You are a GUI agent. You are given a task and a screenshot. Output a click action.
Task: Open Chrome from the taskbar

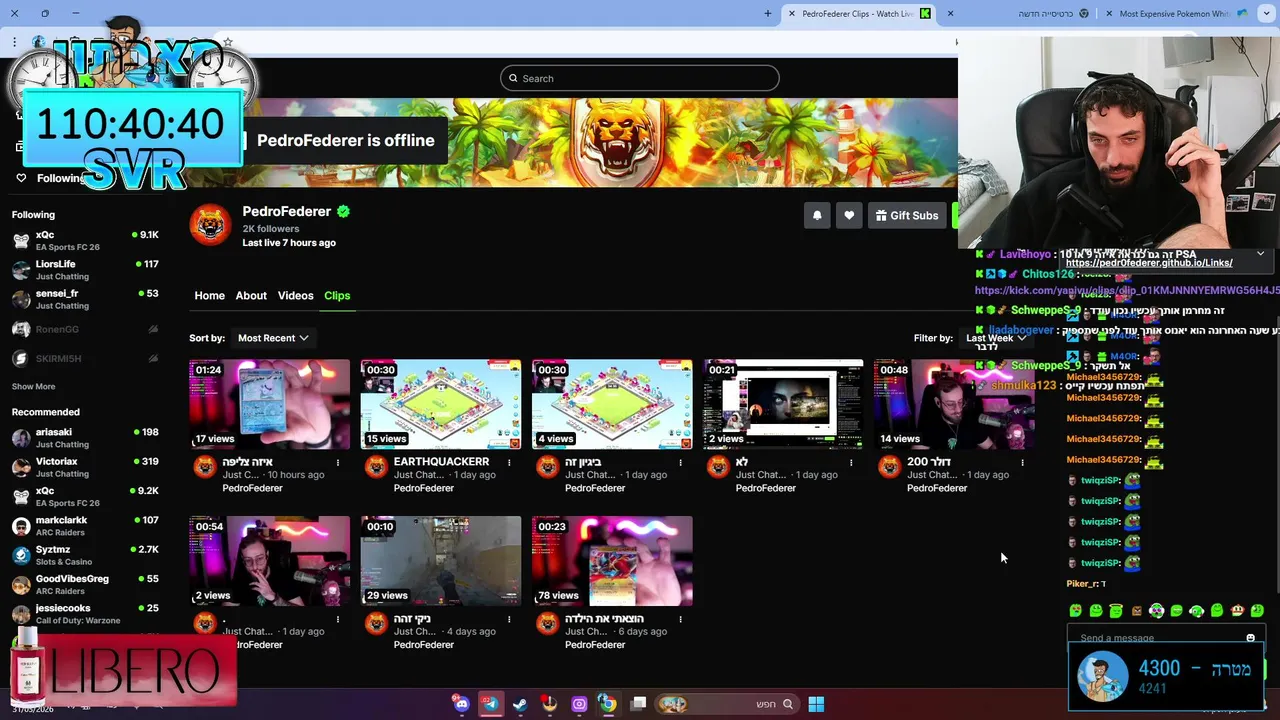607,704
